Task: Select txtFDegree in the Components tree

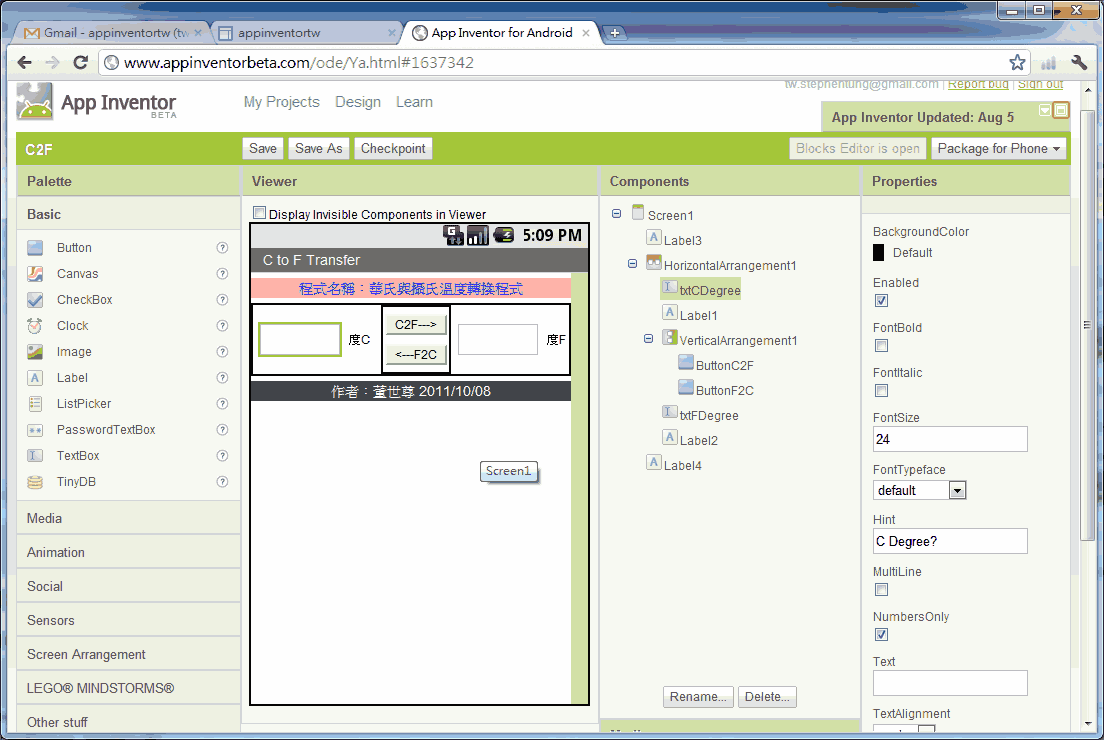Action: tap(708, 415)
